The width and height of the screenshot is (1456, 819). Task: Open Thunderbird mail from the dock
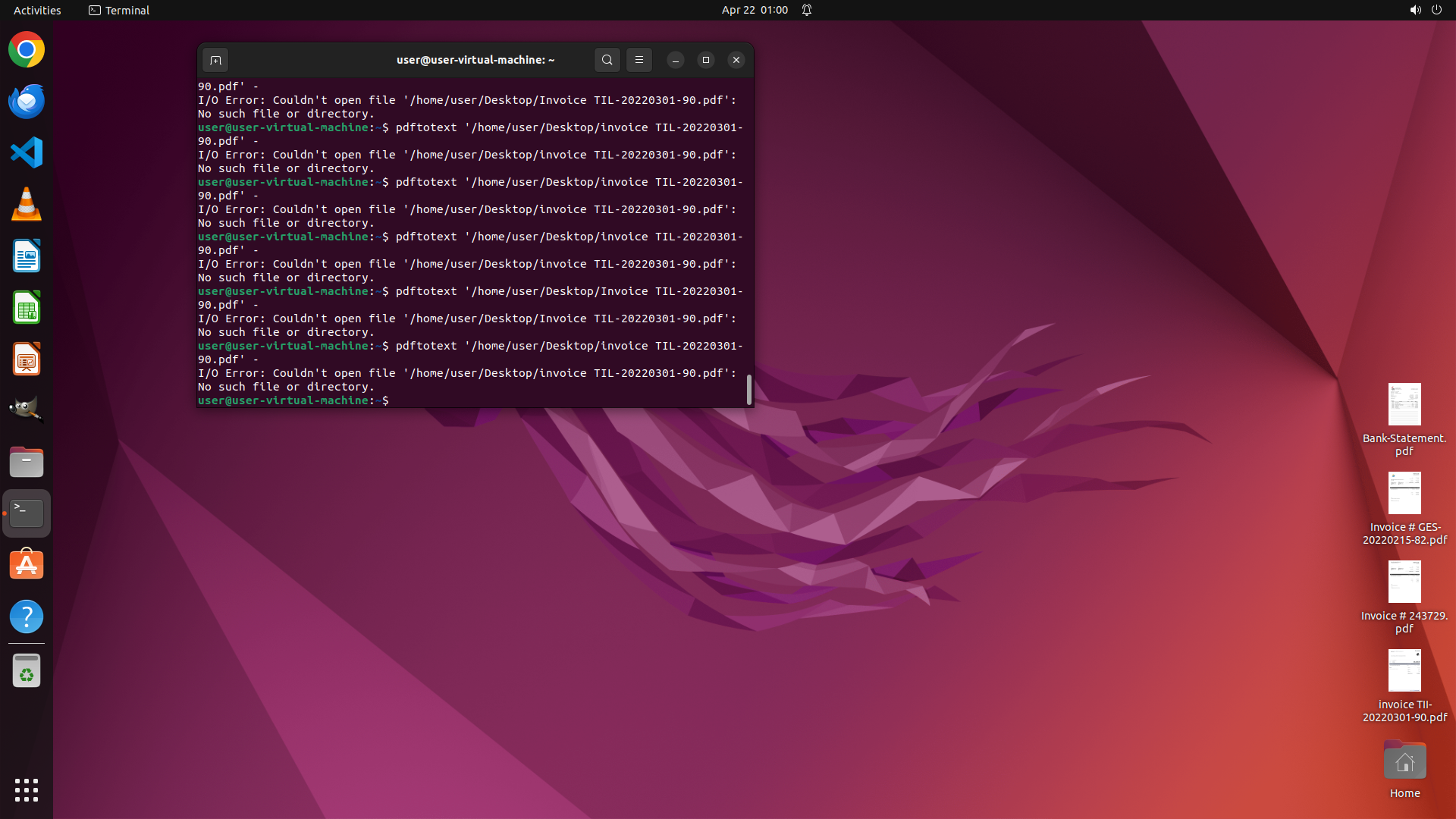(x=27, y=102)
